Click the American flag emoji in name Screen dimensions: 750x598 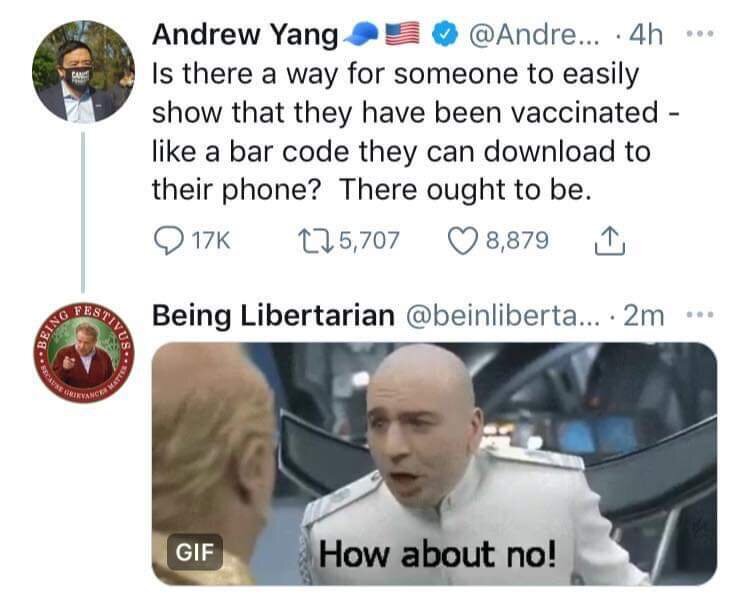(x=403, y=34)
